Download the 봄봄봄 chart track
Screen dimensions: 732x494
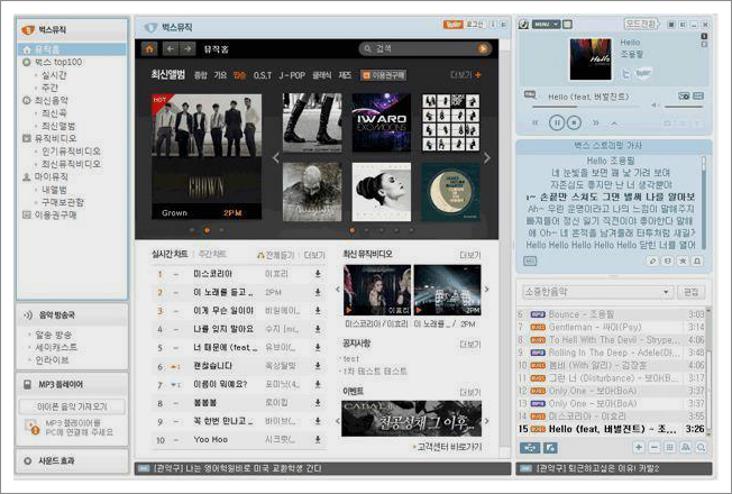click(x=318, y=402)
